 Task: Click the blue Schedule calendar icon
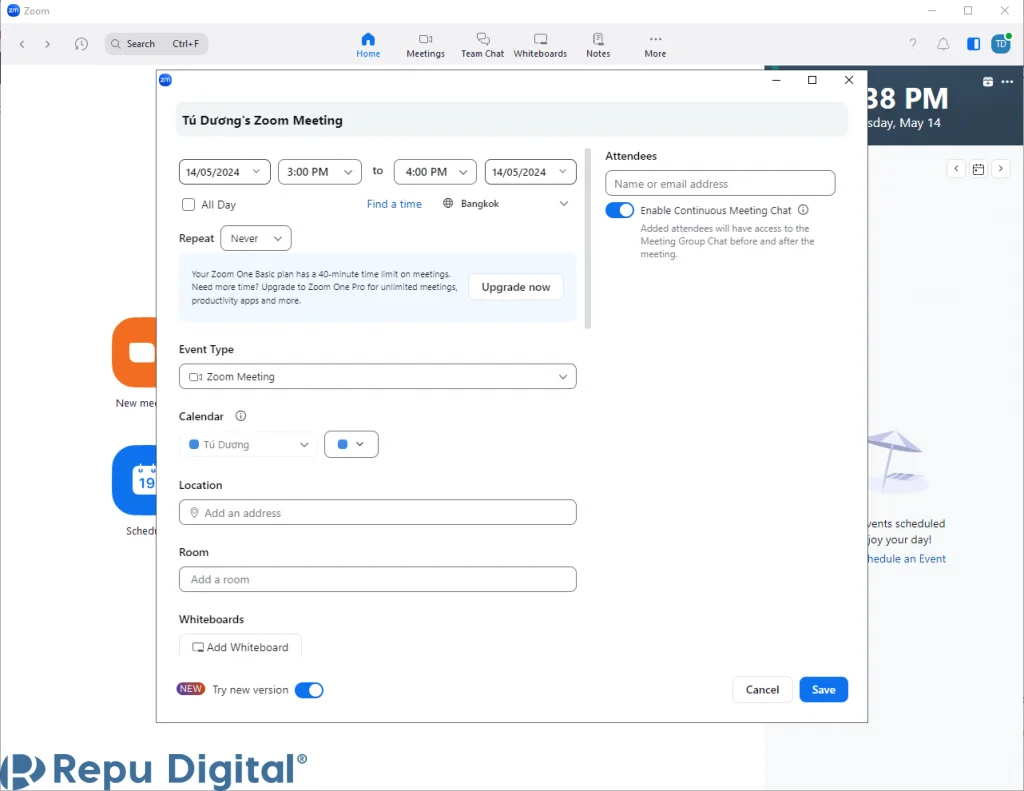pyautogui.click(x=135, y=480)
